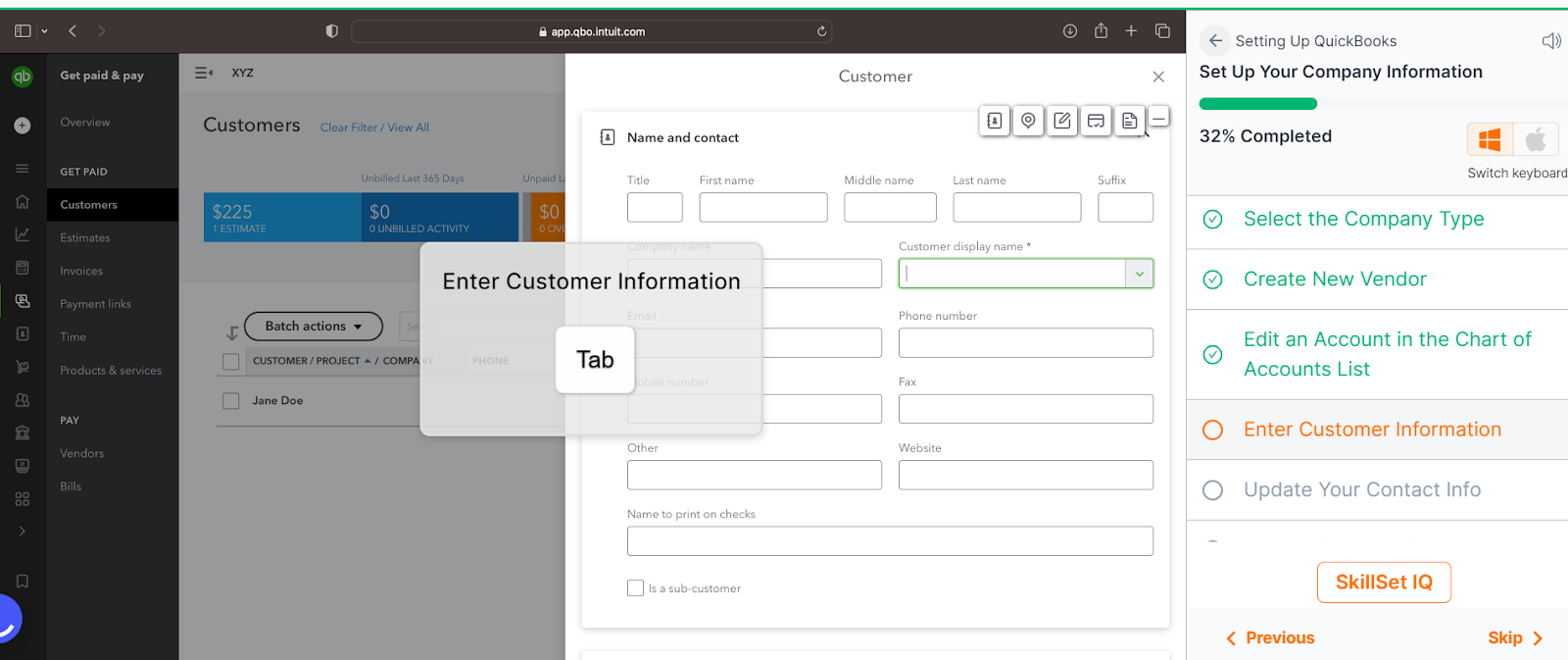
Task: Open the four-squares apps icon in left rail
Action: (23, 499)
